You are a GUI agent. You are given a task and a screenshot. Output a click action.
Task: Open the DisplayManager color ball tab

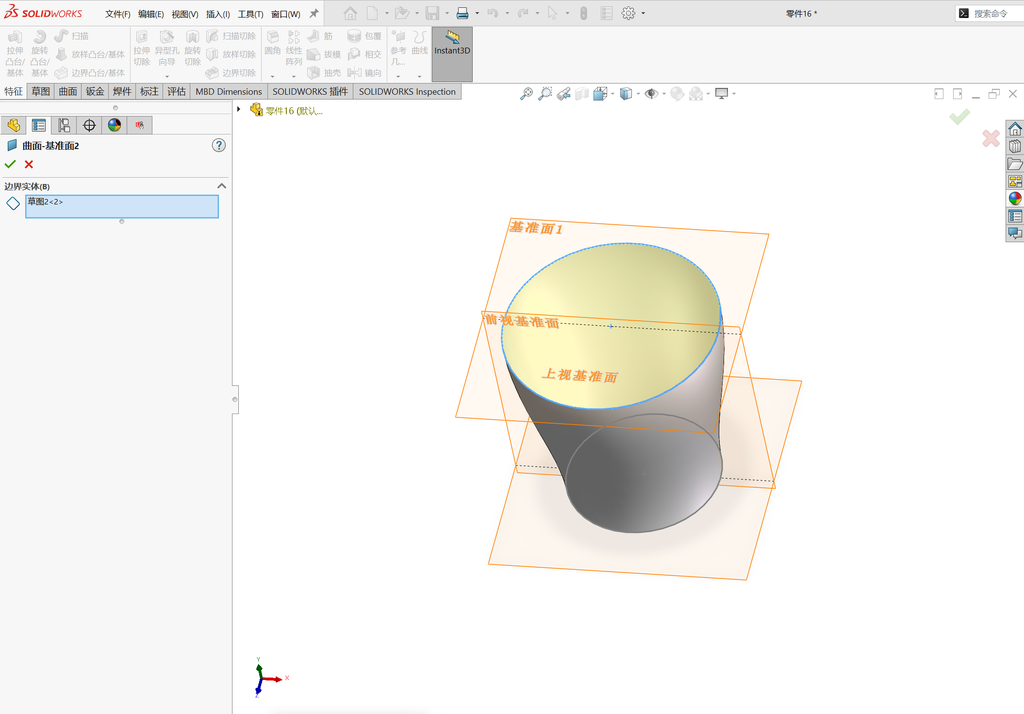click(114, 125)
